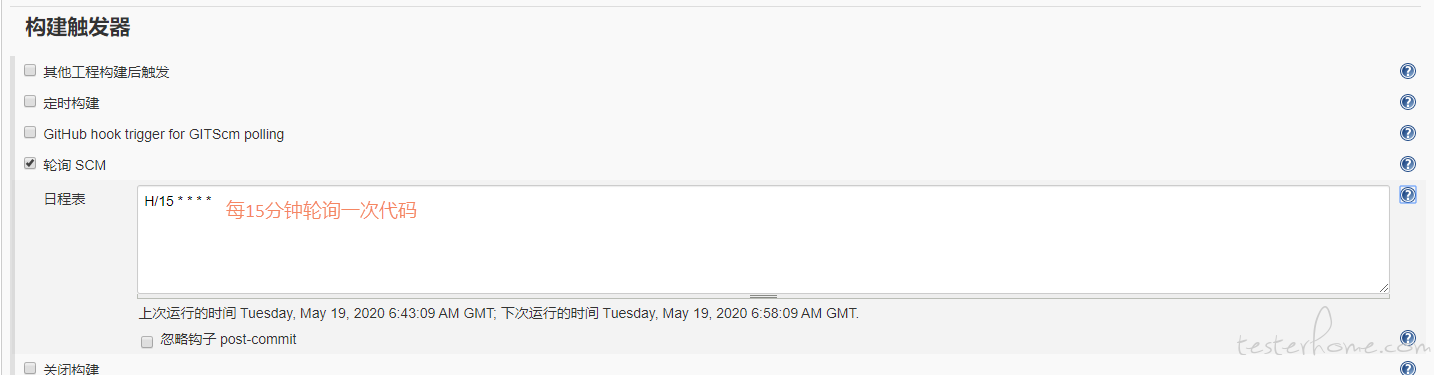Click the 构建触发器 section heading

pos(78,28)
